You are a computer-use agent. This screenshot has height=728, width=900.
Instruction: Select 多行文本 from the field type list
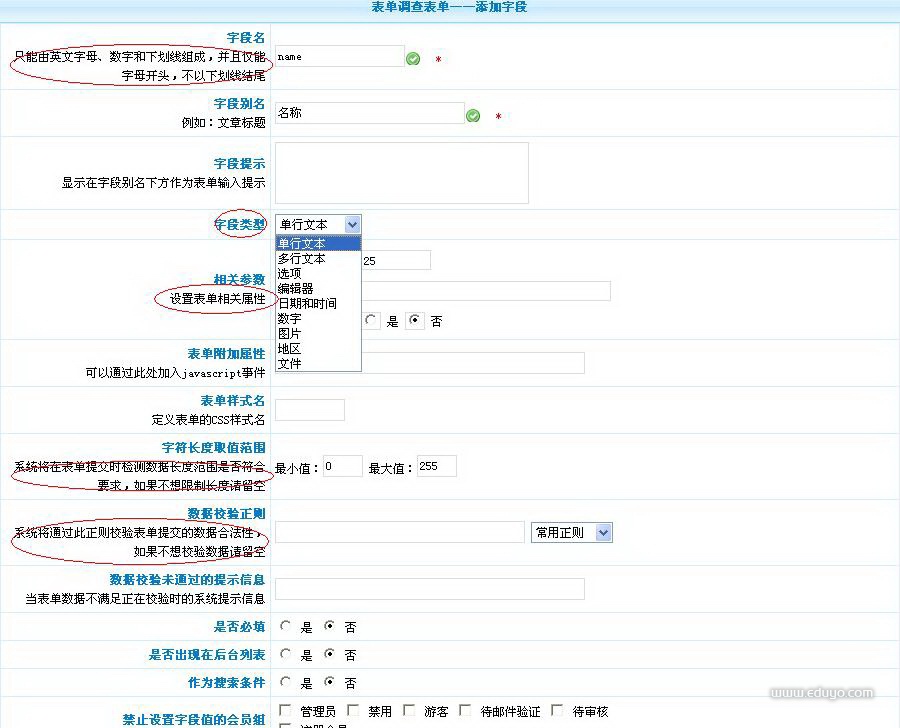302,259
